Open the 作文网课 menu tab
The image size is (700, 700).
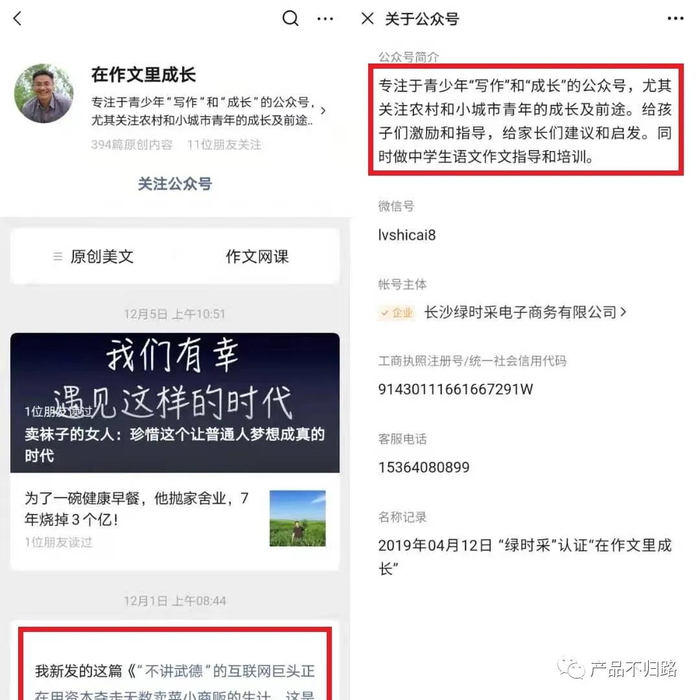tap(257, 256)
